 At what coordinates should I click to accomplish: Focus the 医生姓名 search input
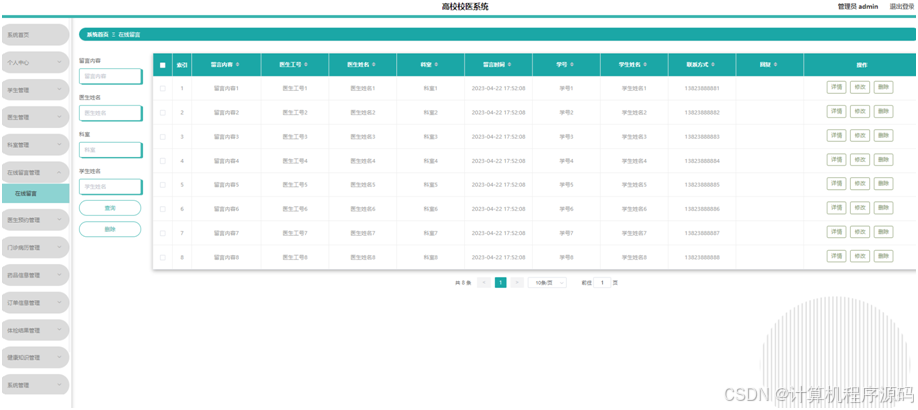point(110,113)
